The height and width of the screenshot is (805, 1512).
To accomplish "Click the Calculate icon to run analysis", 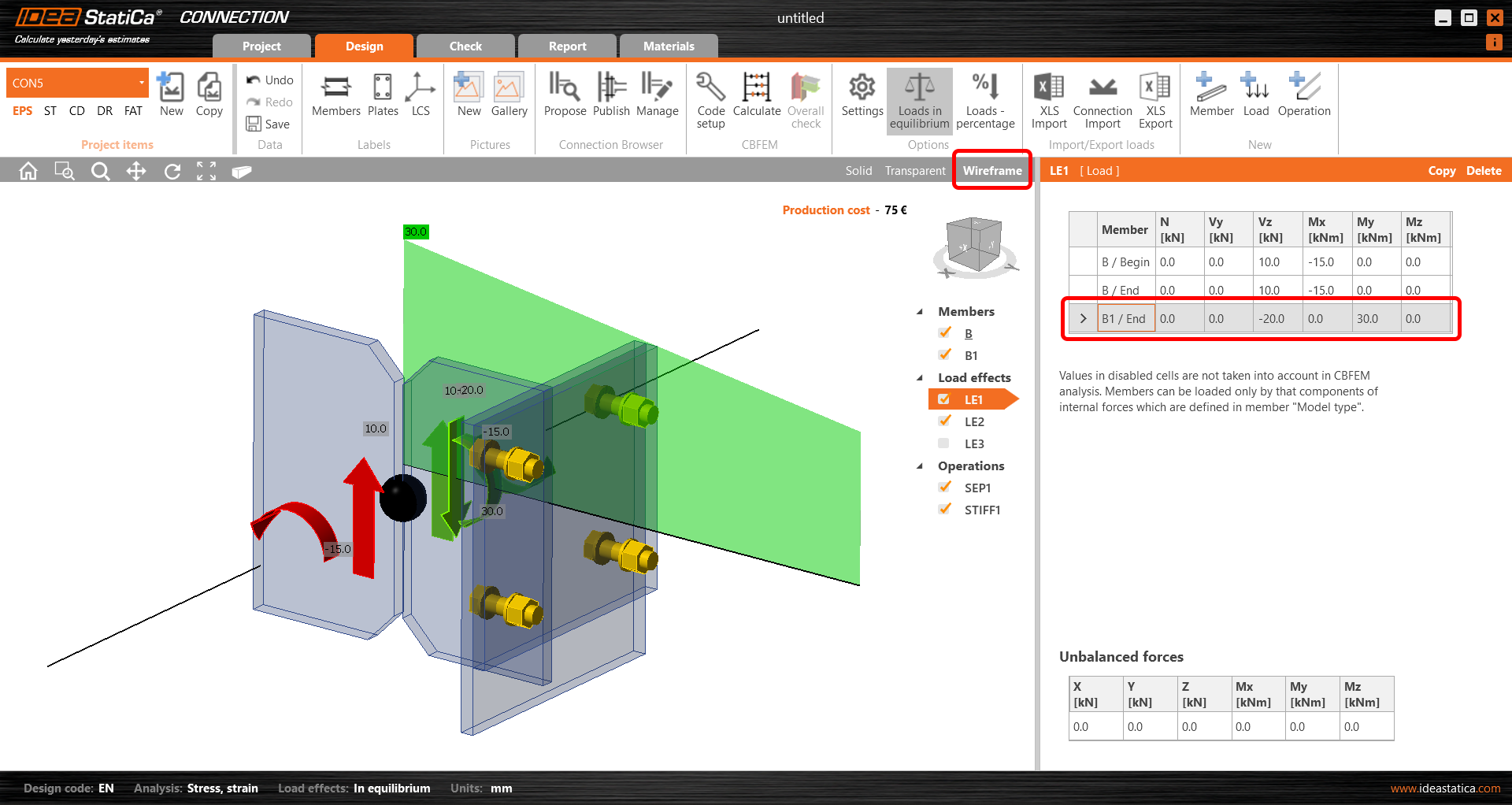I will coord(756,95).
